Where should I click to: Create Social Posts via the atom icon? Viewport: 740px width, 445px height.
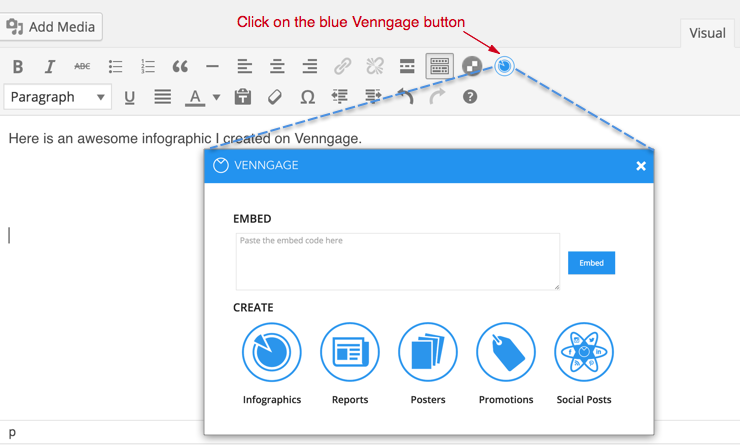click(584, 352)
